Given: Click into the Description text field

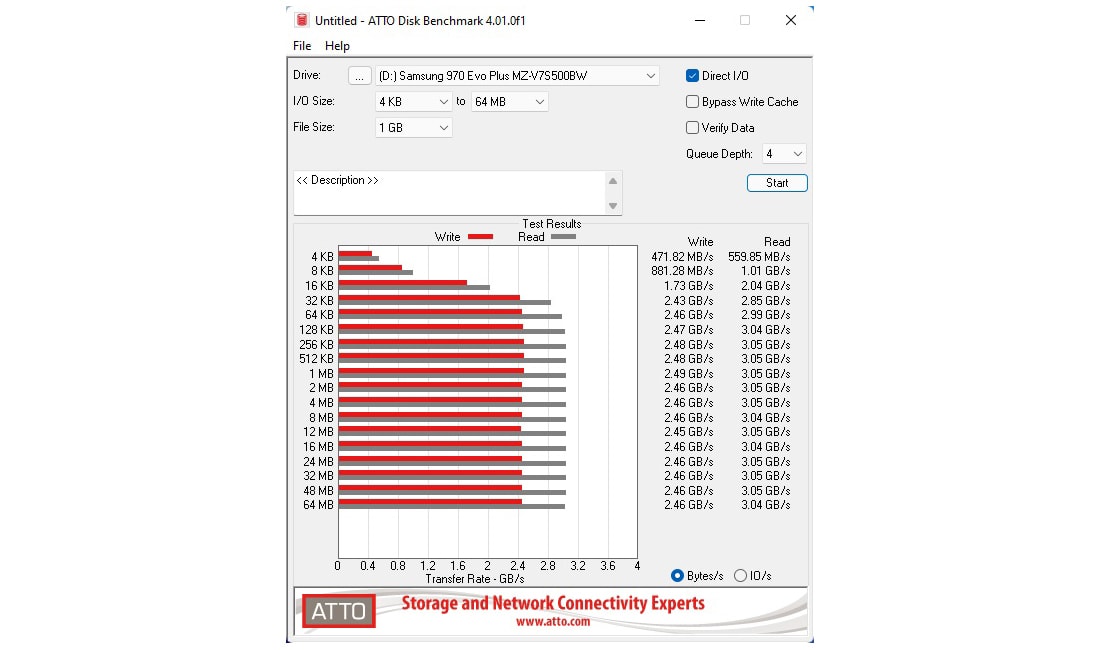Looking at the screenshot, I should pos(450,193).
